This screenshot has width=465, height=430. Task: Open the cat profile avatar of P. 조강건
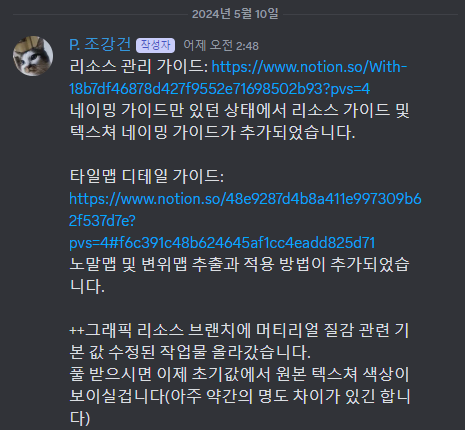tap(33, 56)
